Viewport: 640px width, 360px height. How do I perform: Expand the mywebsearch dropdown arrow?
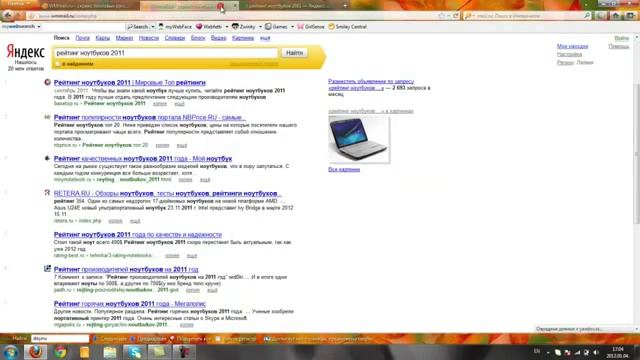click(39, 27)
